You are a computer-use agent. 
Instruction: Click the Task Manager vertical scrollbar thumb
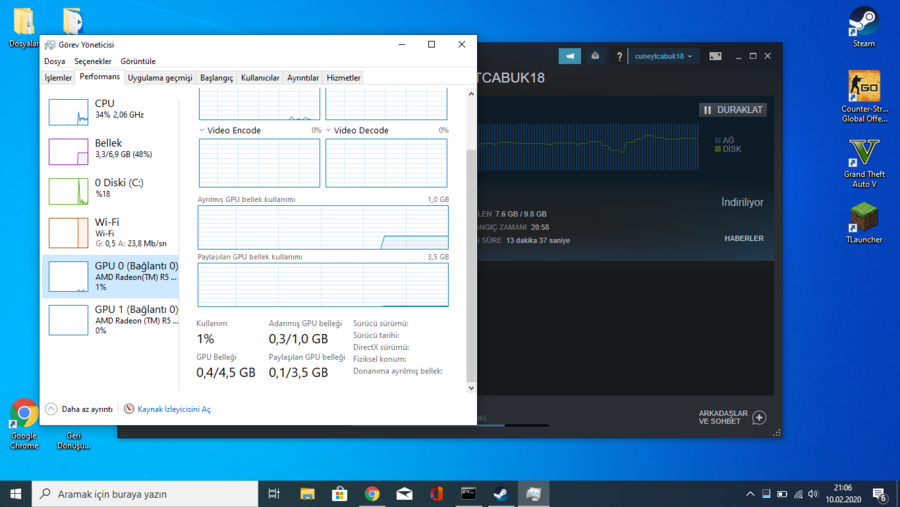click(471, 265)
